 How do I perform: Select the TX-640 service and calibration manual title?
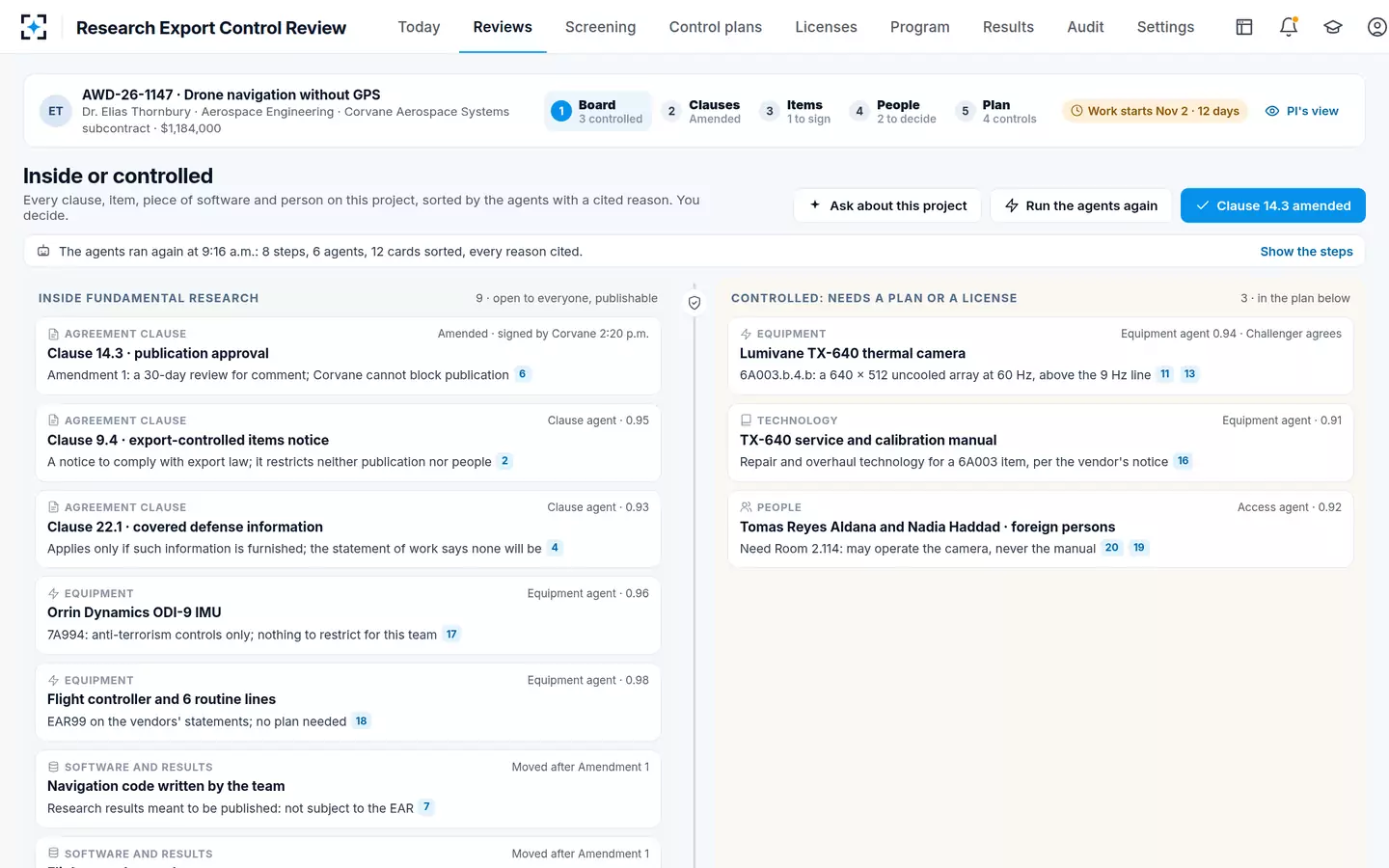[868, 440]
